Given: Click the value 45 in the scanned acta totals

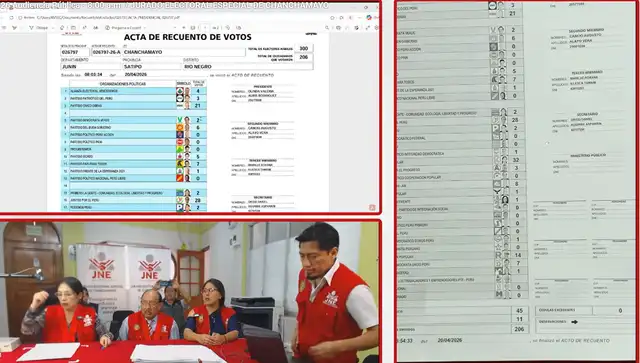Looking at the screenshot, I should click(520, 311).
